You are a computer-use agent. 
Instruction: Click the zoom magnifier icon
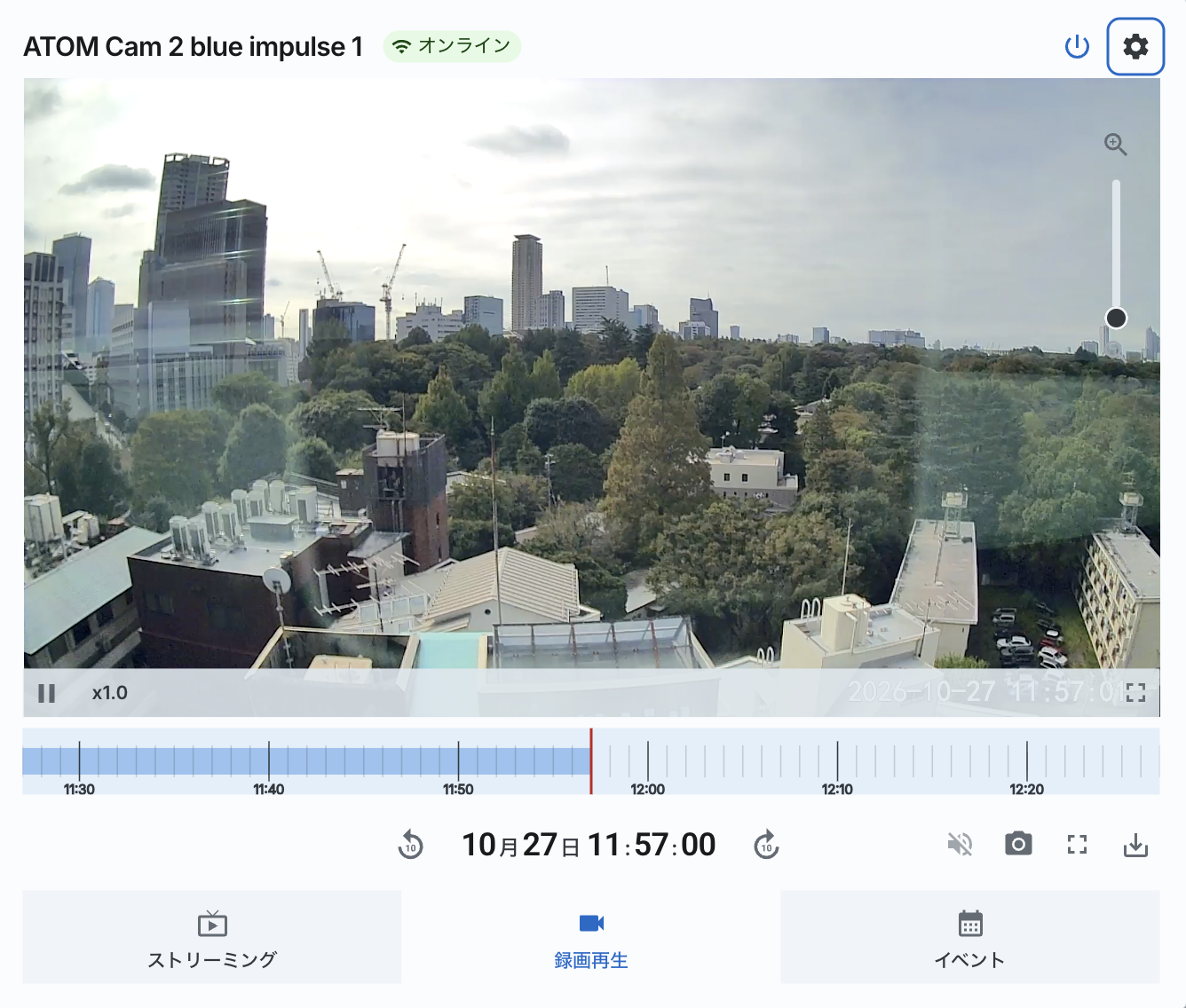pos(1116,144)
